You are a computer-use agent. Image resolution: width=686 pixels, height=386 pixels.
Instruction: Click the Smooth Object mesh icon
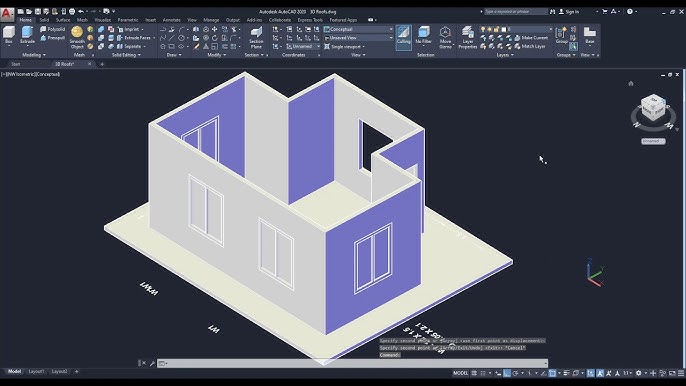click(x=77, y=37)
